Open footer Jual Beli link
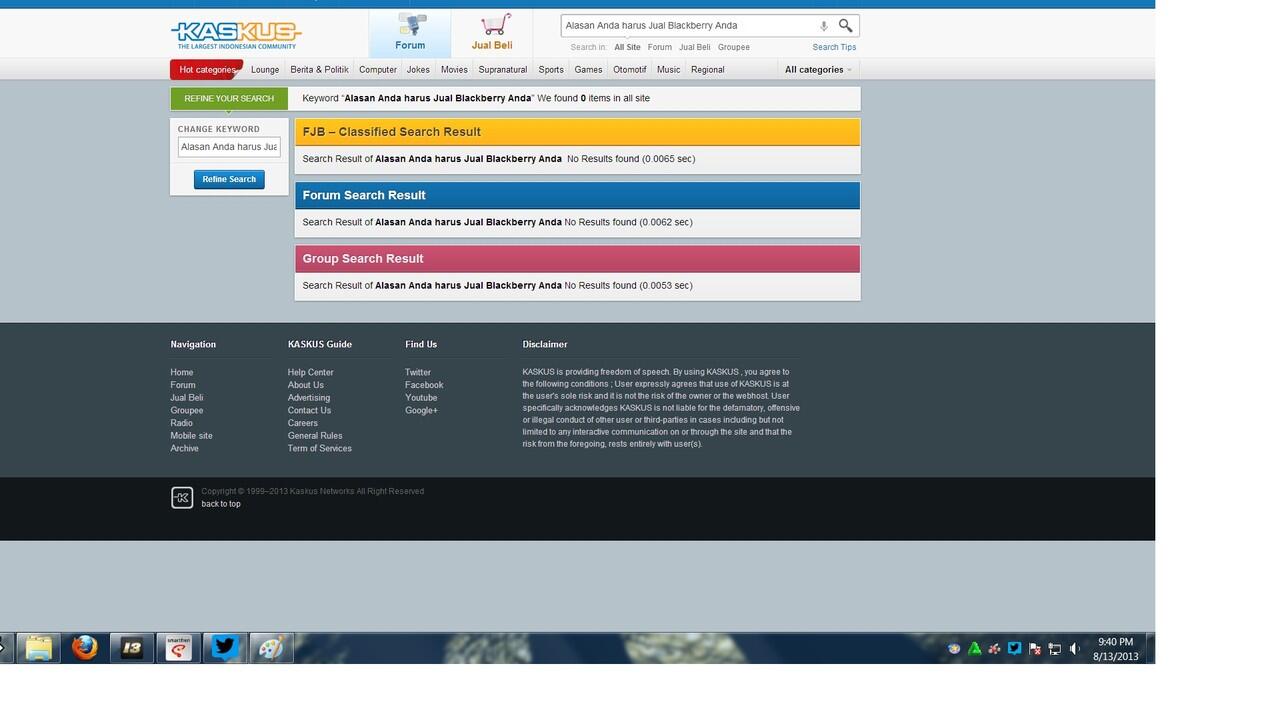Image resolution: width=1280 pixels, height=720 pixels. click(x=187, y=398)
